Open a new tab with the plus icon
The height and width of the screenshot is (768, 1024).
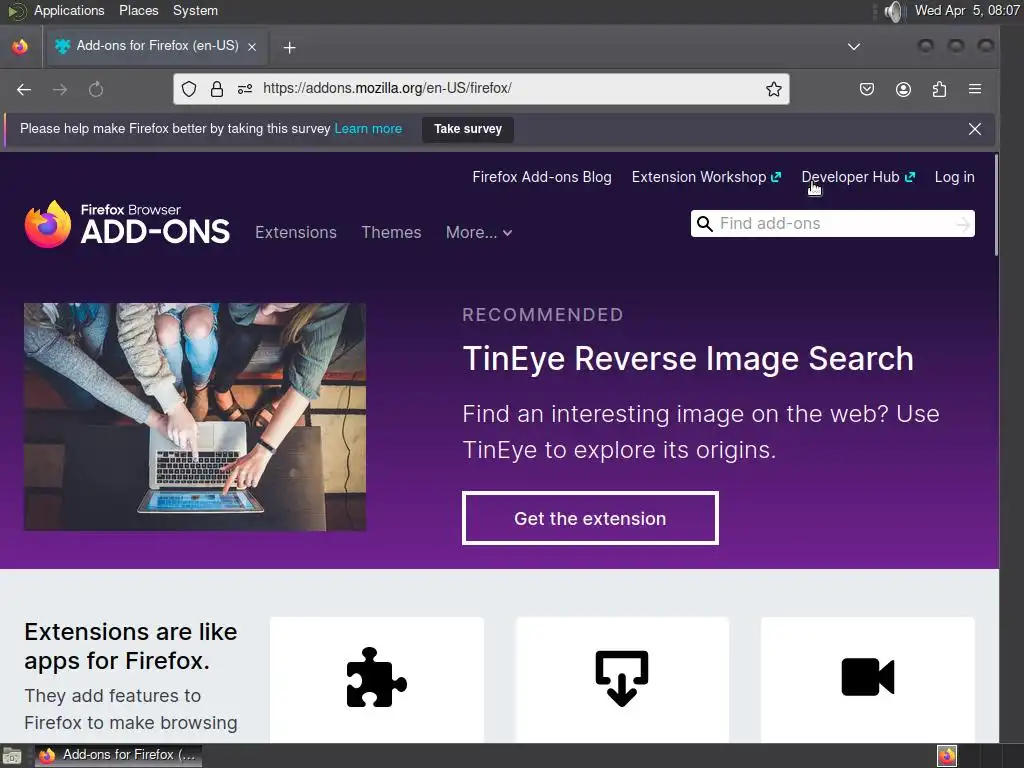(289, 47)
